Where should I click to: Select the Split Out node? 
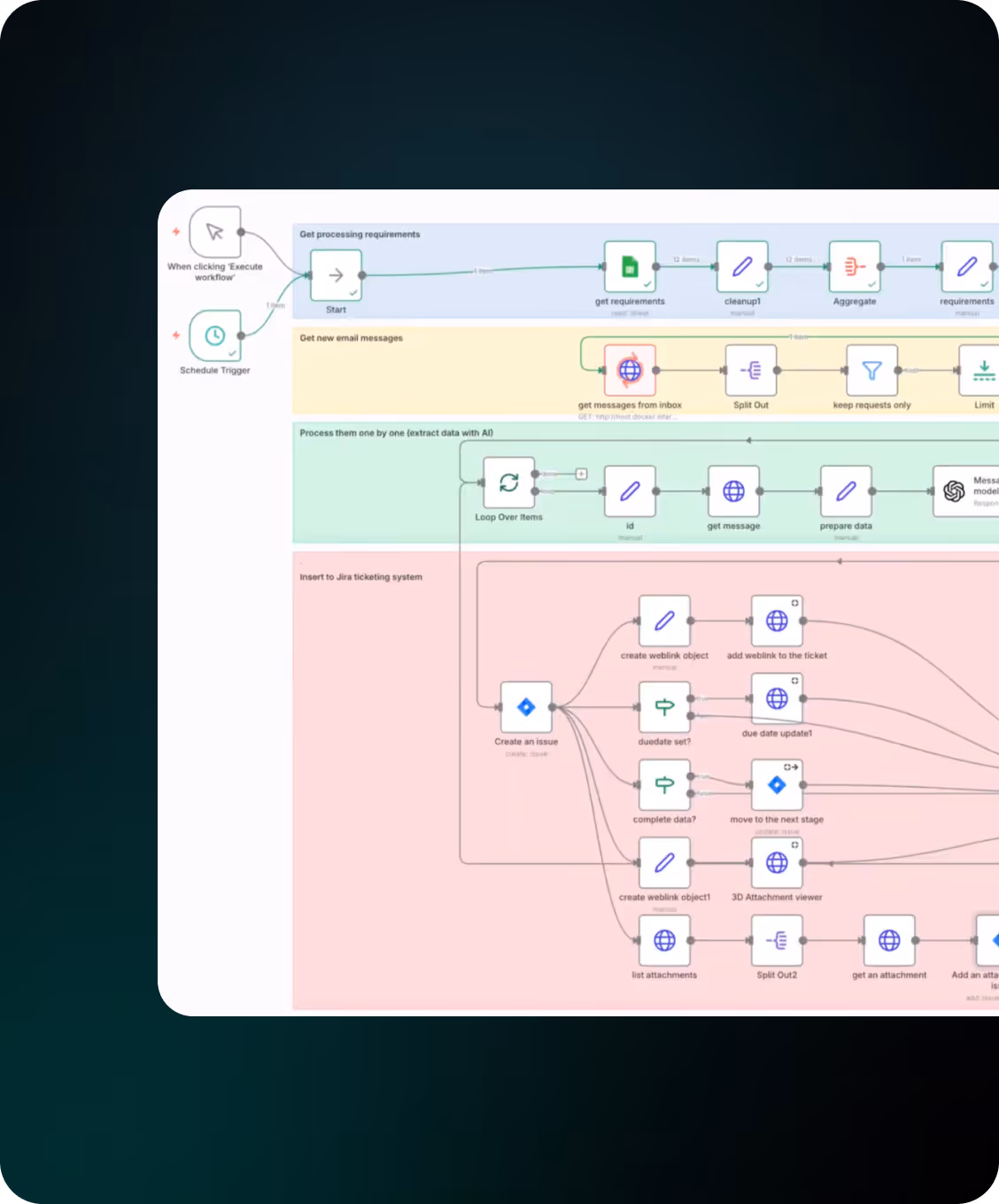[x=751, y=370]
